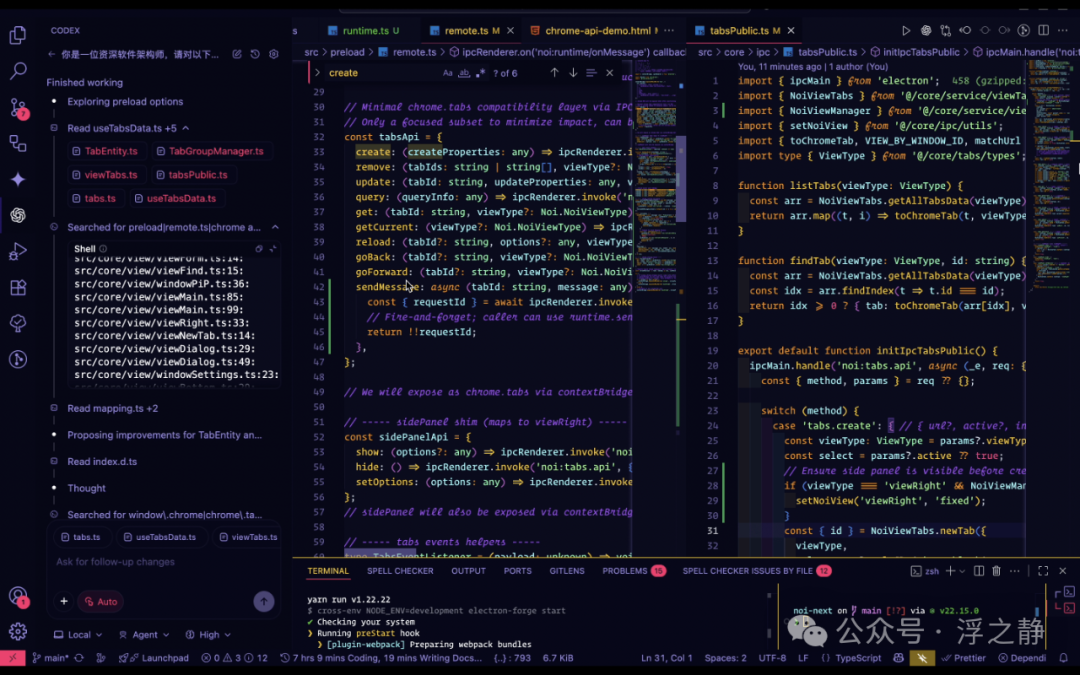
Task: Open Codex panel settings gear
Action: 273,54
